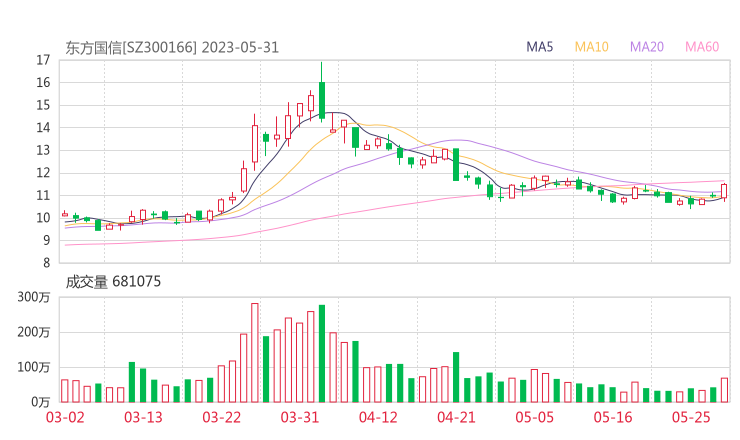This screenshot has width=740, height=440.
Task: Click the 05-16 date axis label
Action: (613, 417)
